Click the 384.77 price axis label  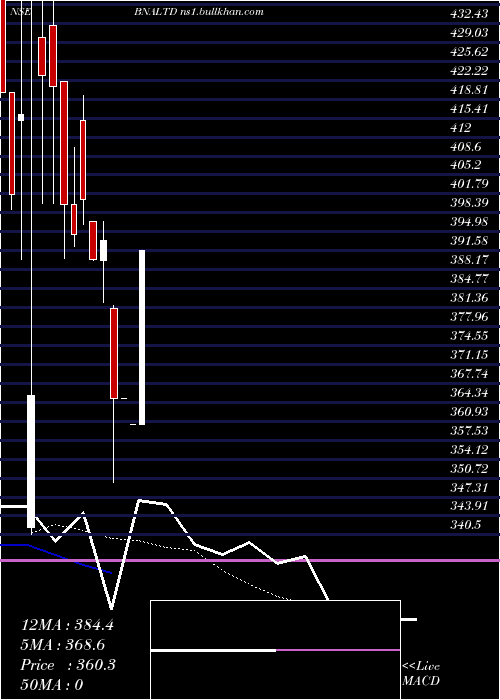(x=469, y=278)
